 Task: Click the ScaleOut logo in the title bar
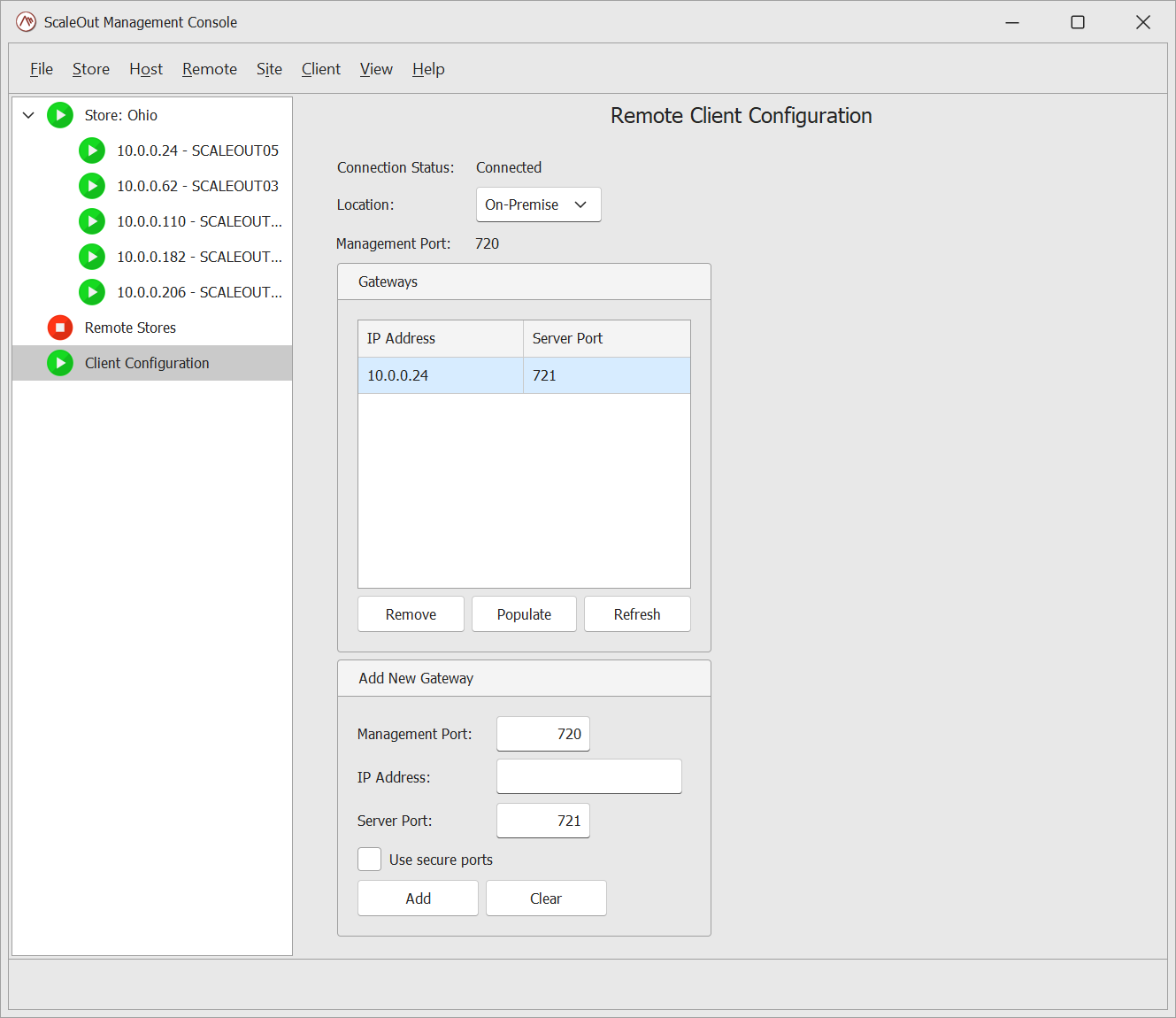27,22
